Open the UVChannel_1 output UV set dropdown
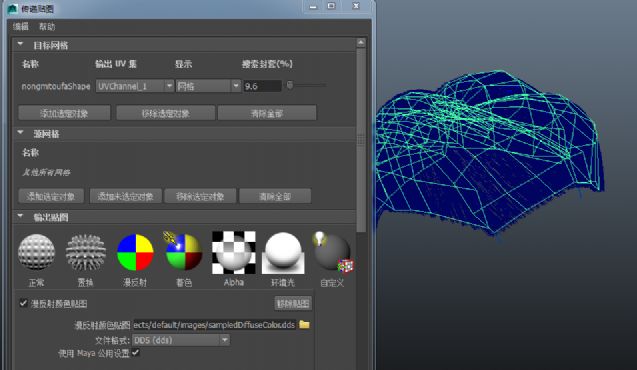The width and height of the screenshot is (637, 370). coord(135,86)
